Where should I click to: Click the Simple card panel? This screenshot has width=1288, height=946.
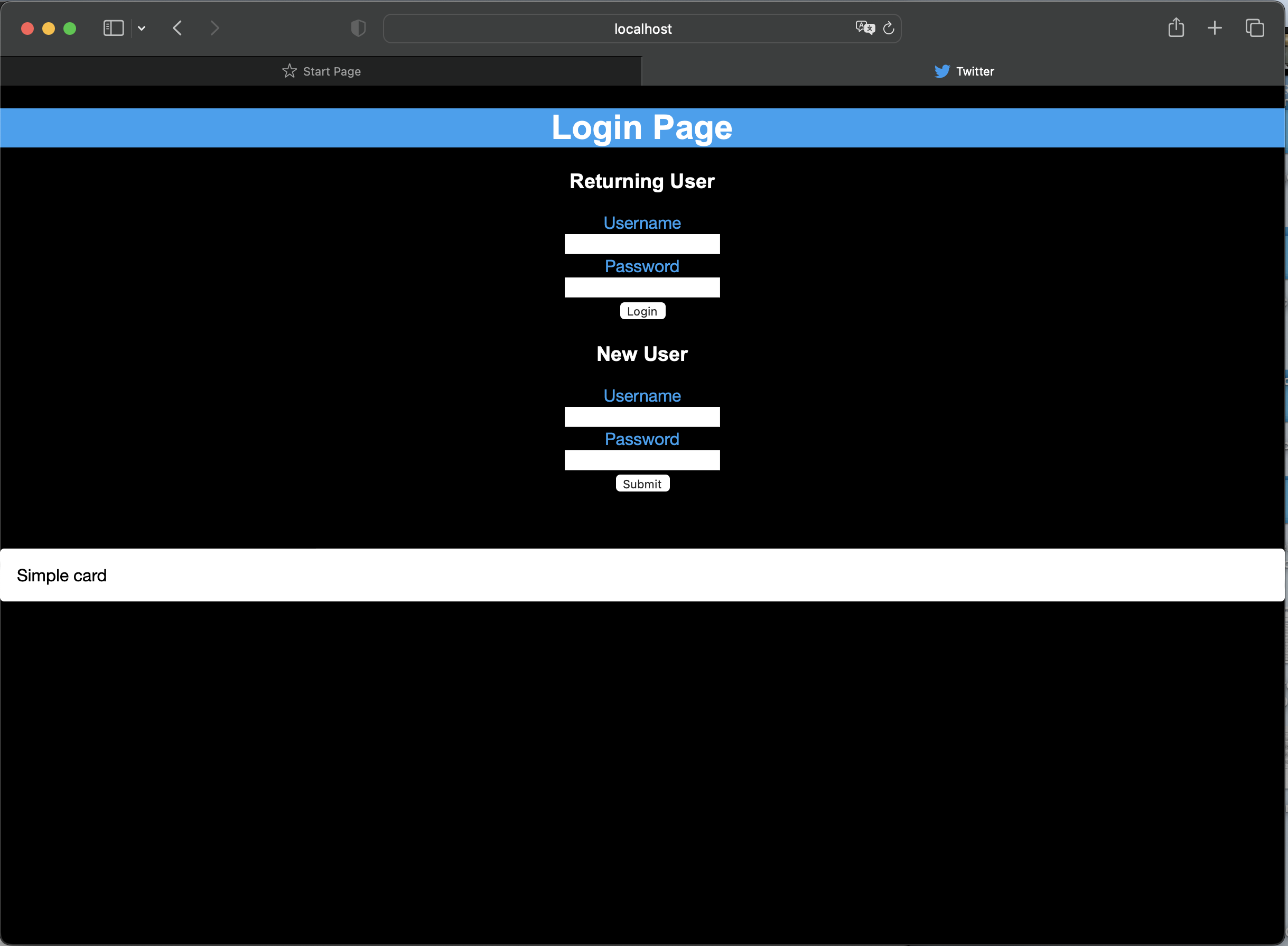tap(642, 575)
